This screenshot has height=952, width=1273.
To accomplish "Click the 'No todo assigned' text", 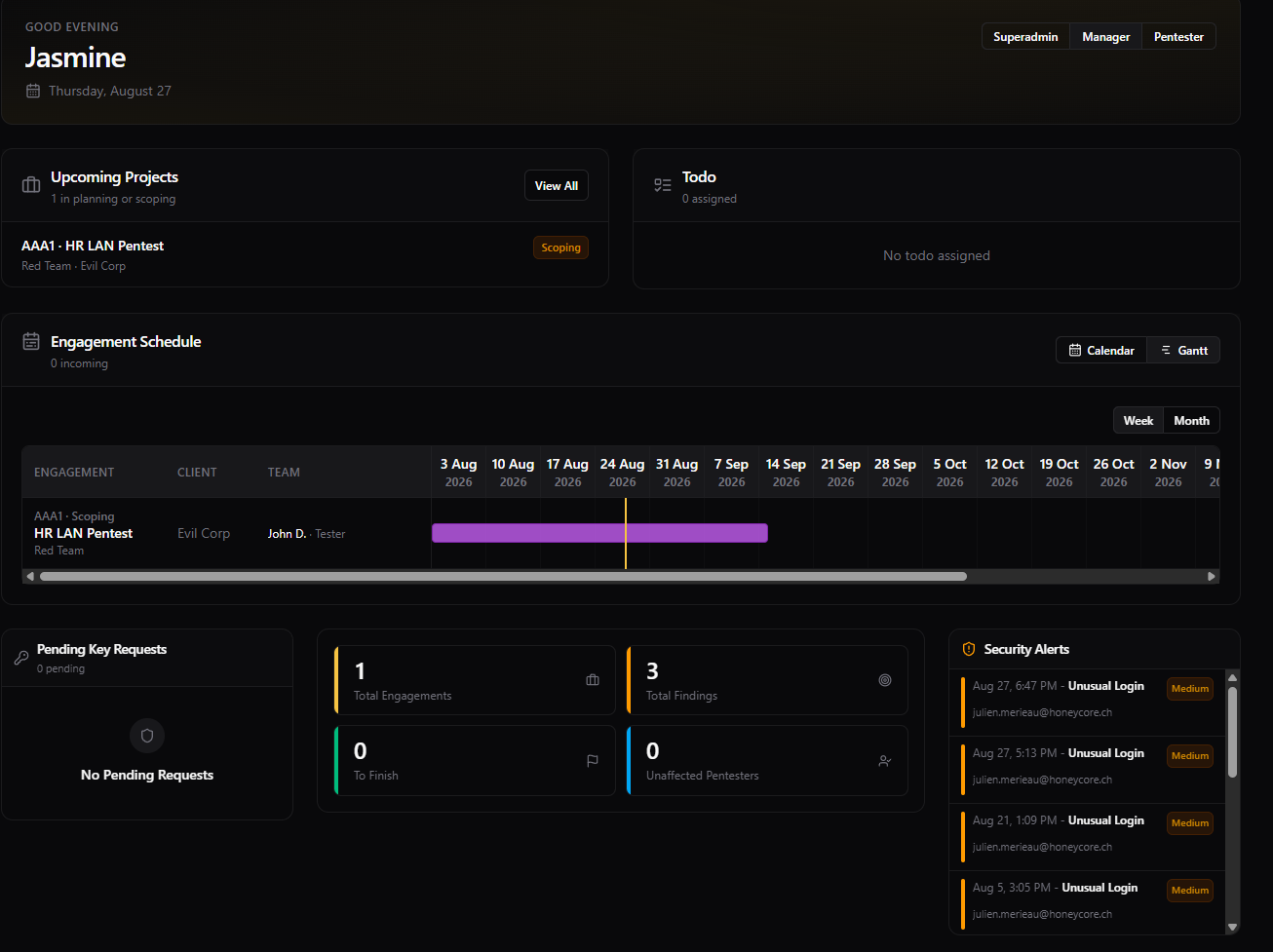I will pyautogui.click(x=937, y=255).
